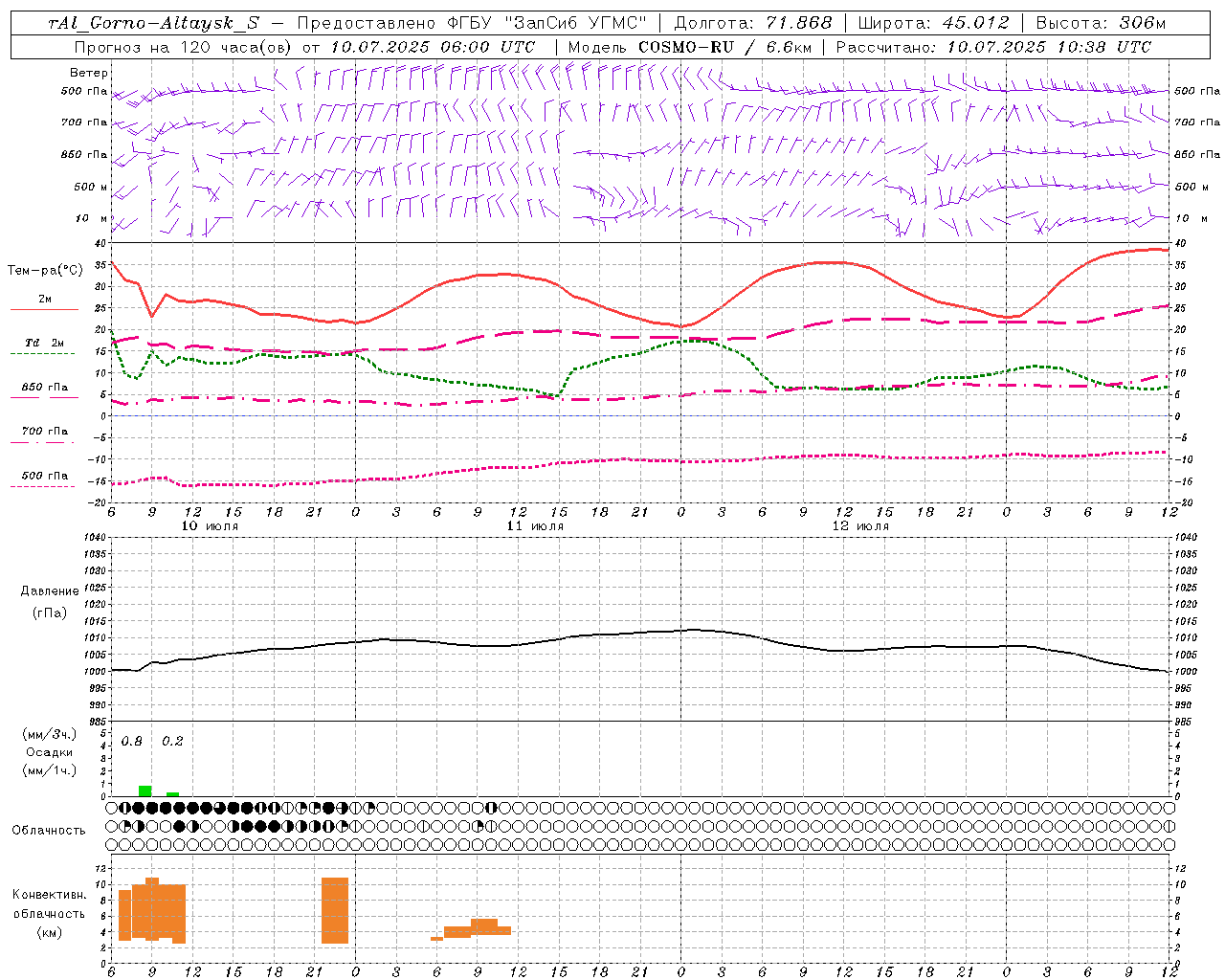The height and width of the screenshot is (980, 1225).
Task: Click the Рассчитано: 10.07.2025 10:38 UTC text
Action: pos(993,47)
